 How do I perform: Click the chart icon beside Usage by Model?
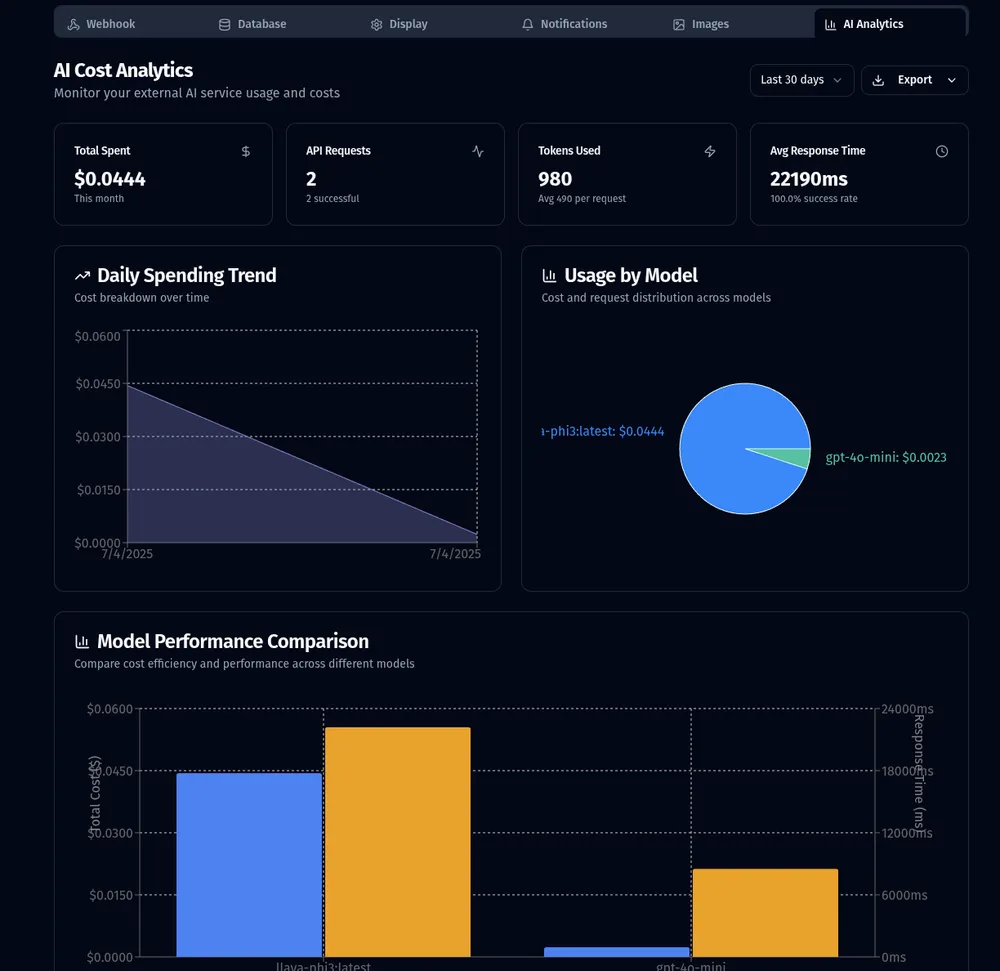click(549, 275)
